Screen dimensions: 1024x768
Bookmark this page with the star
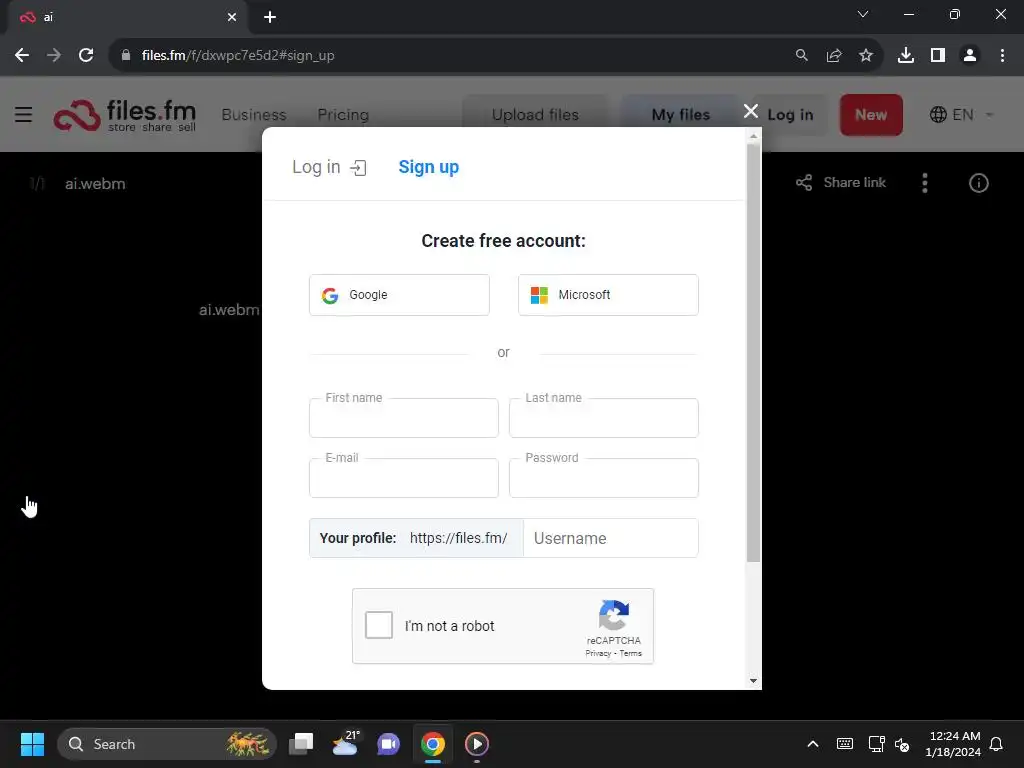[x=866, y=56]
